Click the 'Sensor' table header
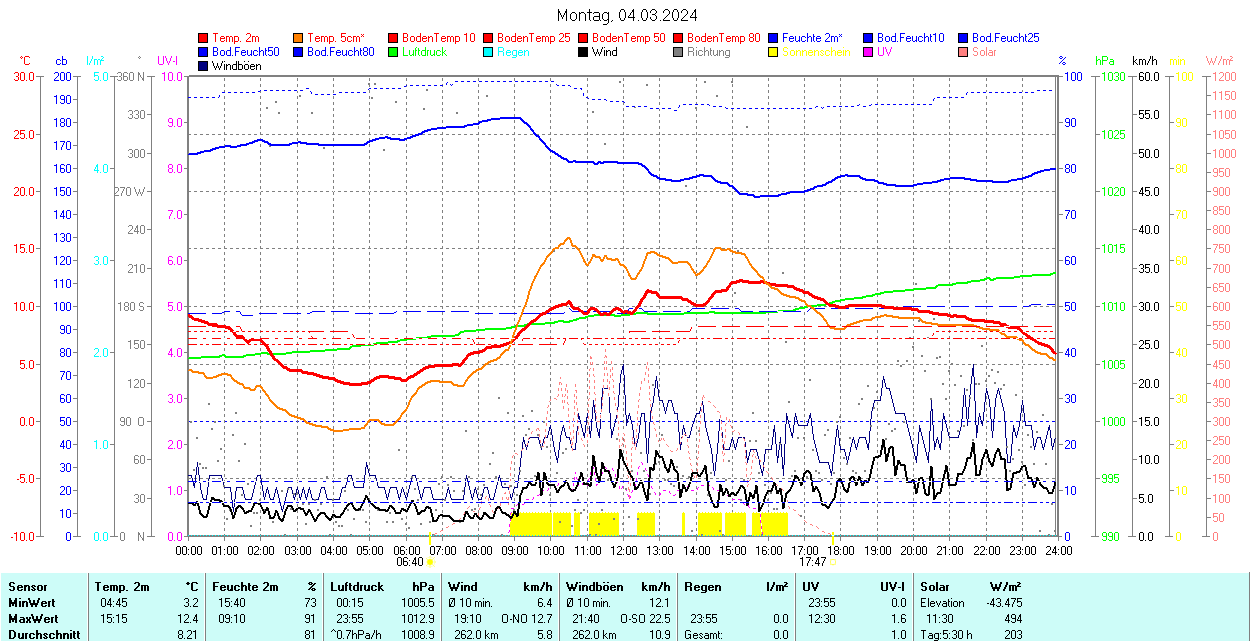 point(27,587)
